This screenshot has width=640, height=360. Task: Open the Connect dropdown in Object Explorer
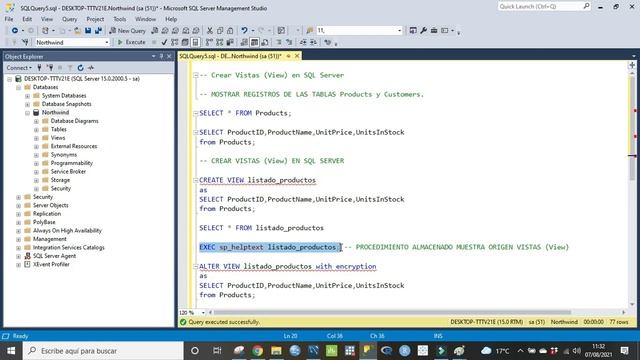pos(19,68)
